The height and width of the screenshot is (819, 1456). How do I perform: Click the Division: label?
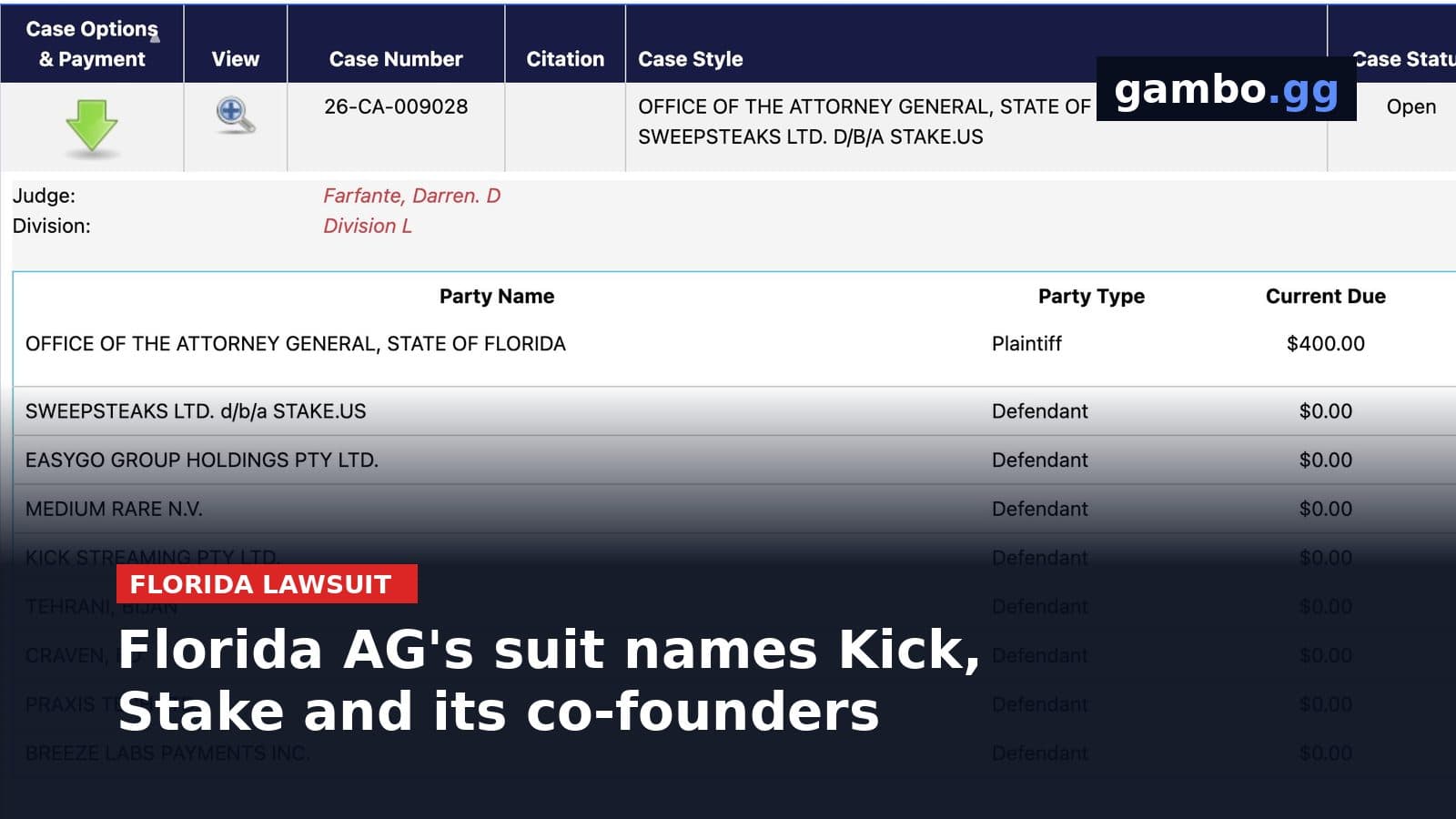(51, 226)
